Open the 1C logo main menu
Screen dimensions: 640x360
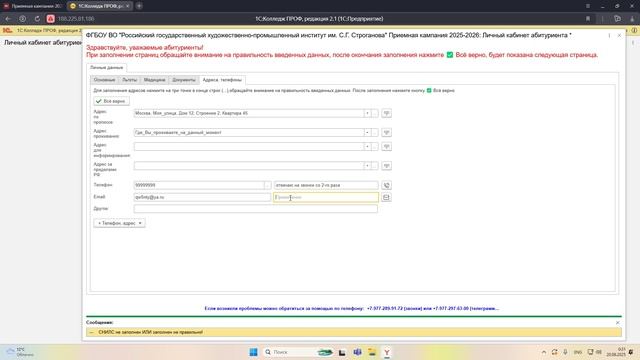tap(7, 31)
